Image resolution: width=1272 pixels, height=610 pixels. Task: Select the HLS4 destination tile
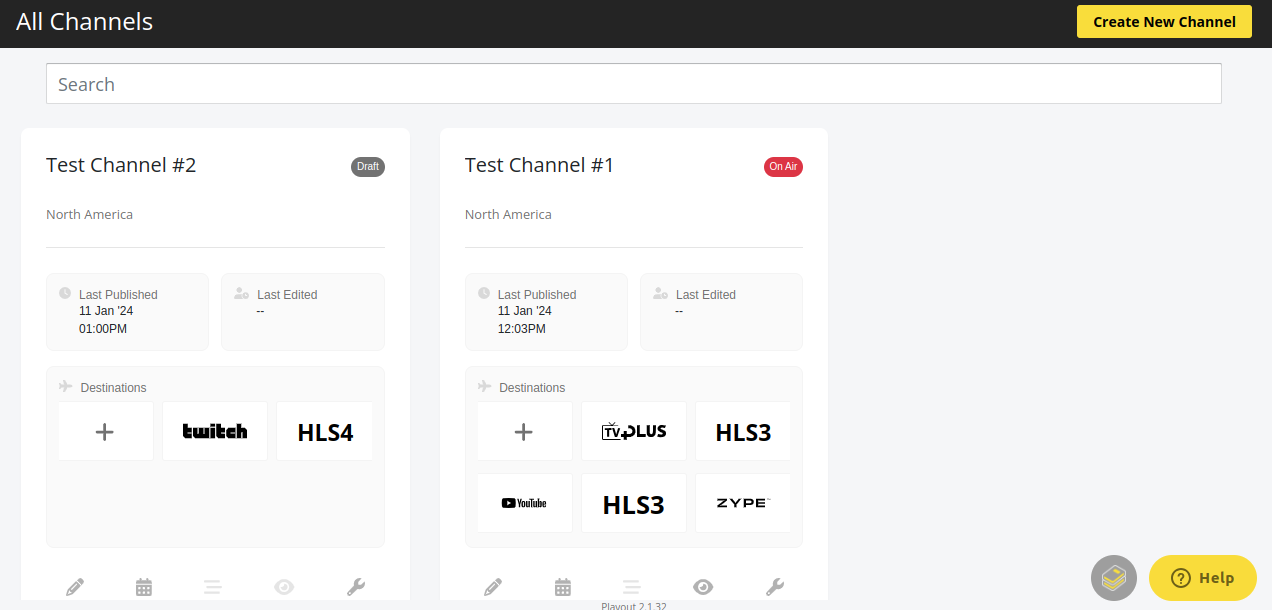(325, 432)
